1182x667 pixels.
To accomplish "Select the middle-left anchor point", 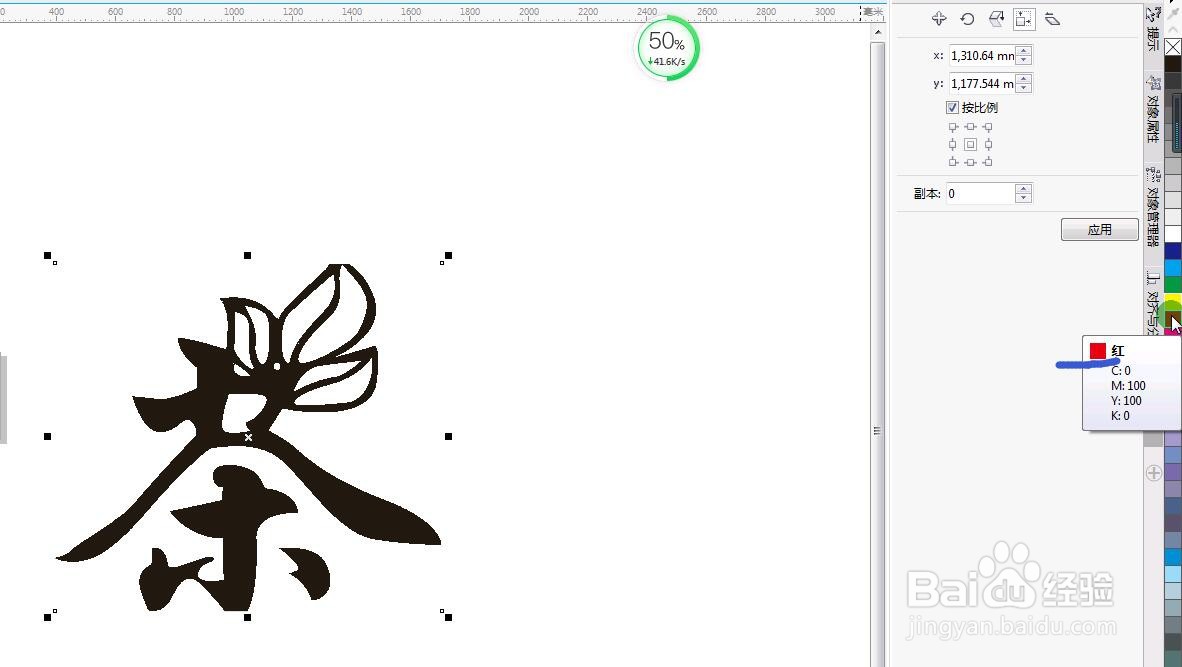I will 953,145.
